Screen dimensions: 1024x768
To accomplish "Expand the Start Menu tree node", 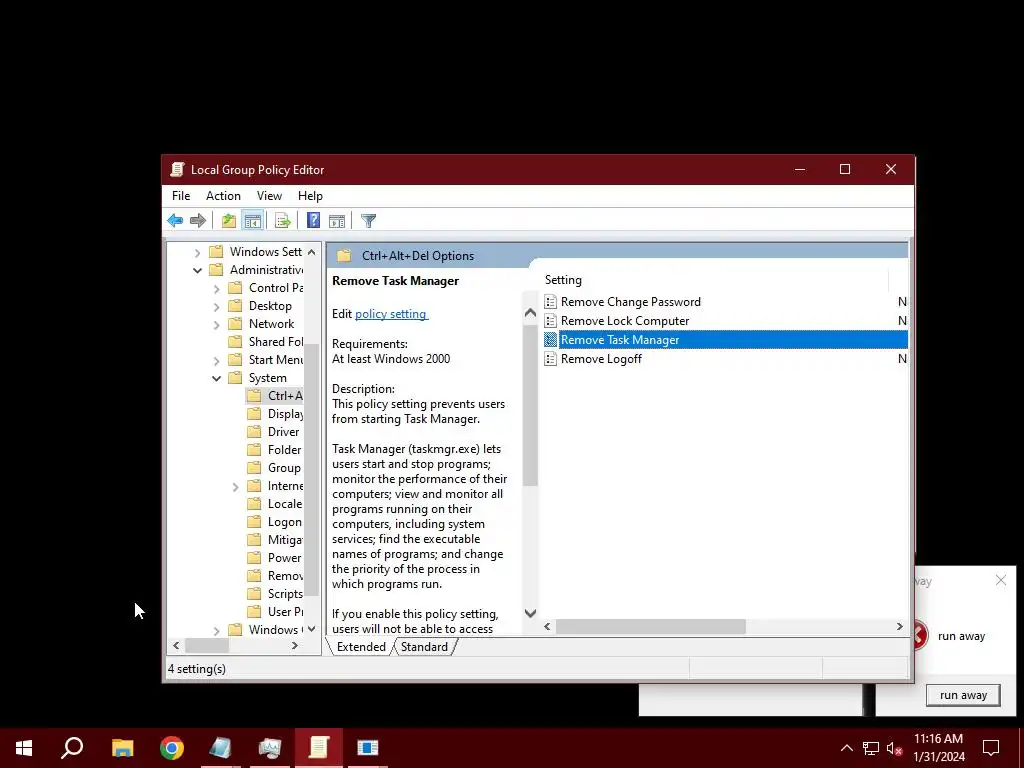I will [216, 360].
